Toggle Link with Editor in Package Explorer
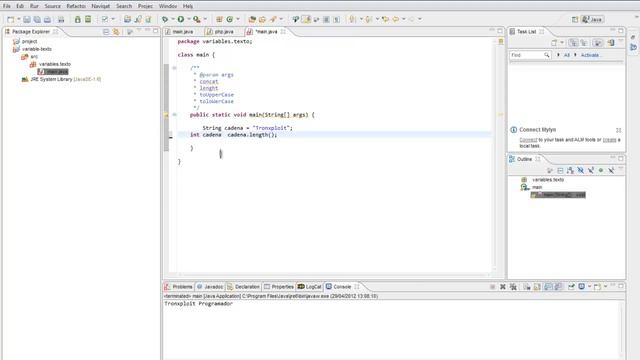The image size is (640, 360). [116, 32]
